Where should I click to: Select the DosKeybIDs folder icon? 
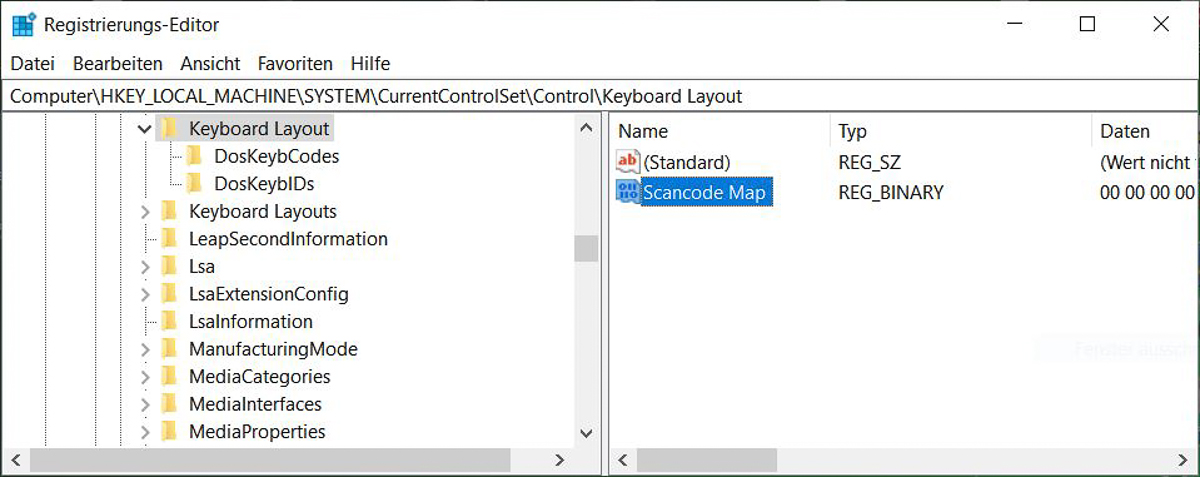point(194,184)
